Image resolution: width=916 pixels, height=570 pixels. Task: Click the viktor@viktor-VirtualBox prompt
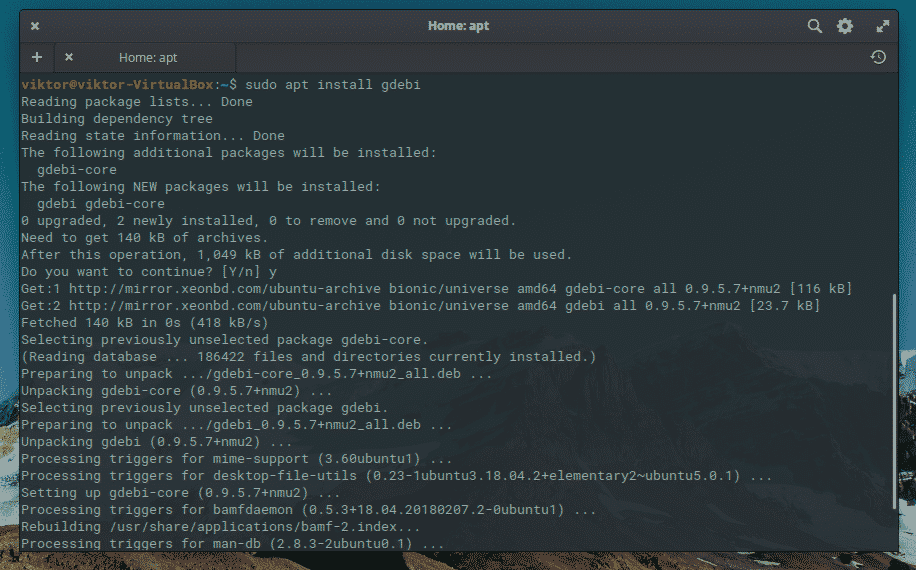[117, 85]
